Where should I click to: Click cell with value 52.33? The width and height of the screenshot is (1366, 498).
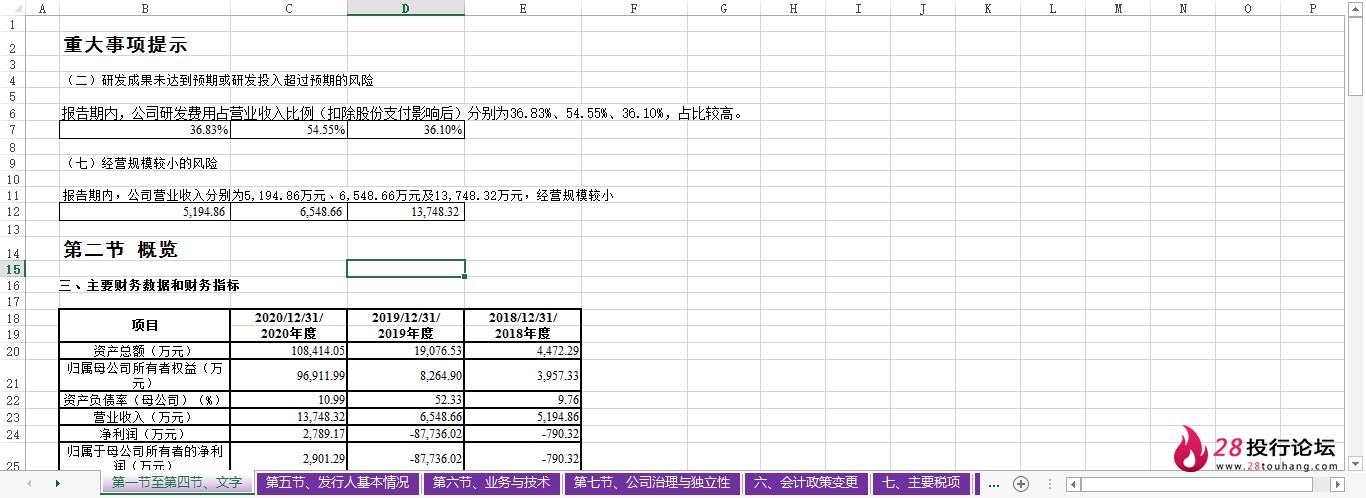406,400
